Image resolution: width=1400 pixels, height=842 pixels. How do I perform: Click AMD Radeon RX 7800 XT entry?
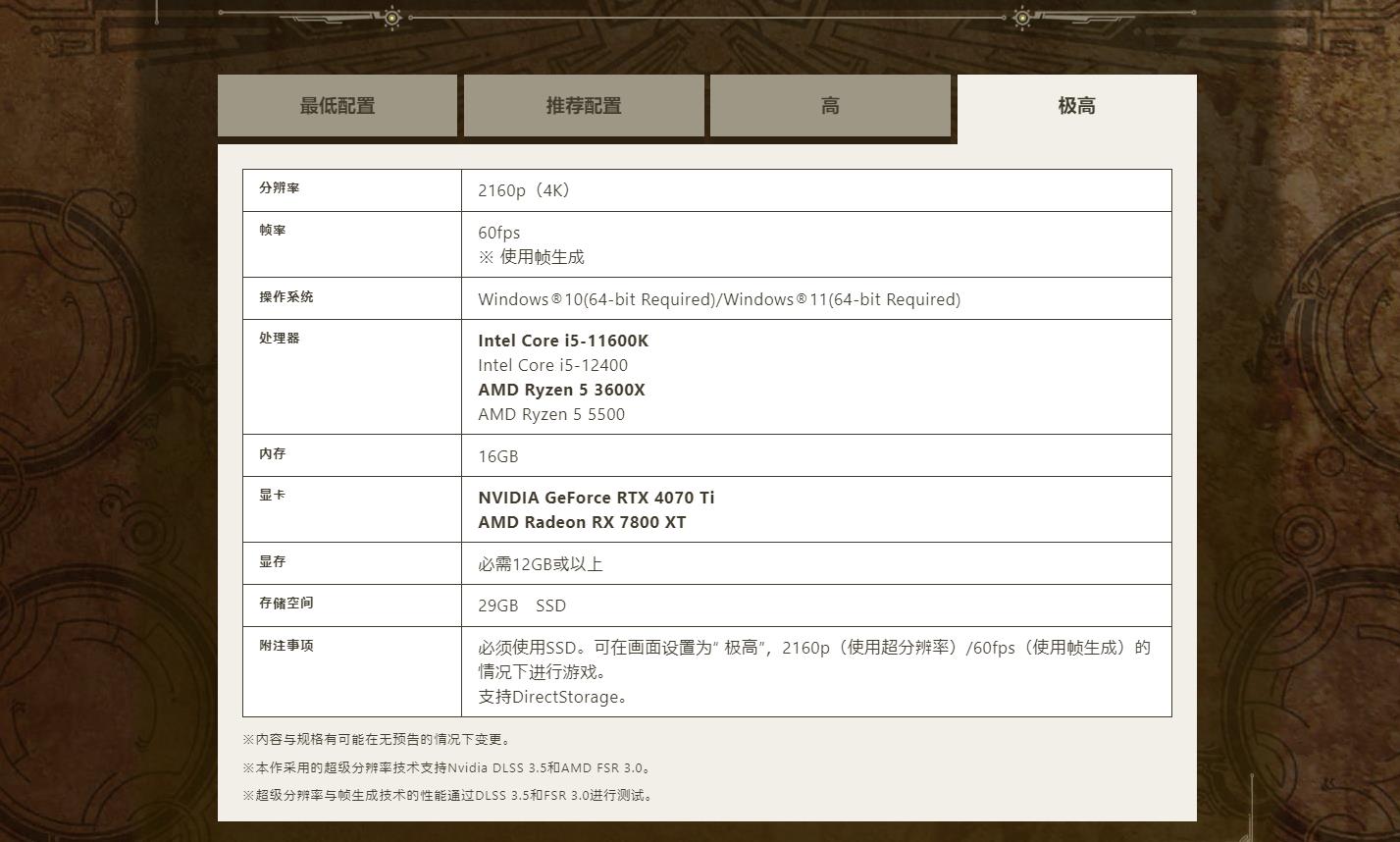582,522
